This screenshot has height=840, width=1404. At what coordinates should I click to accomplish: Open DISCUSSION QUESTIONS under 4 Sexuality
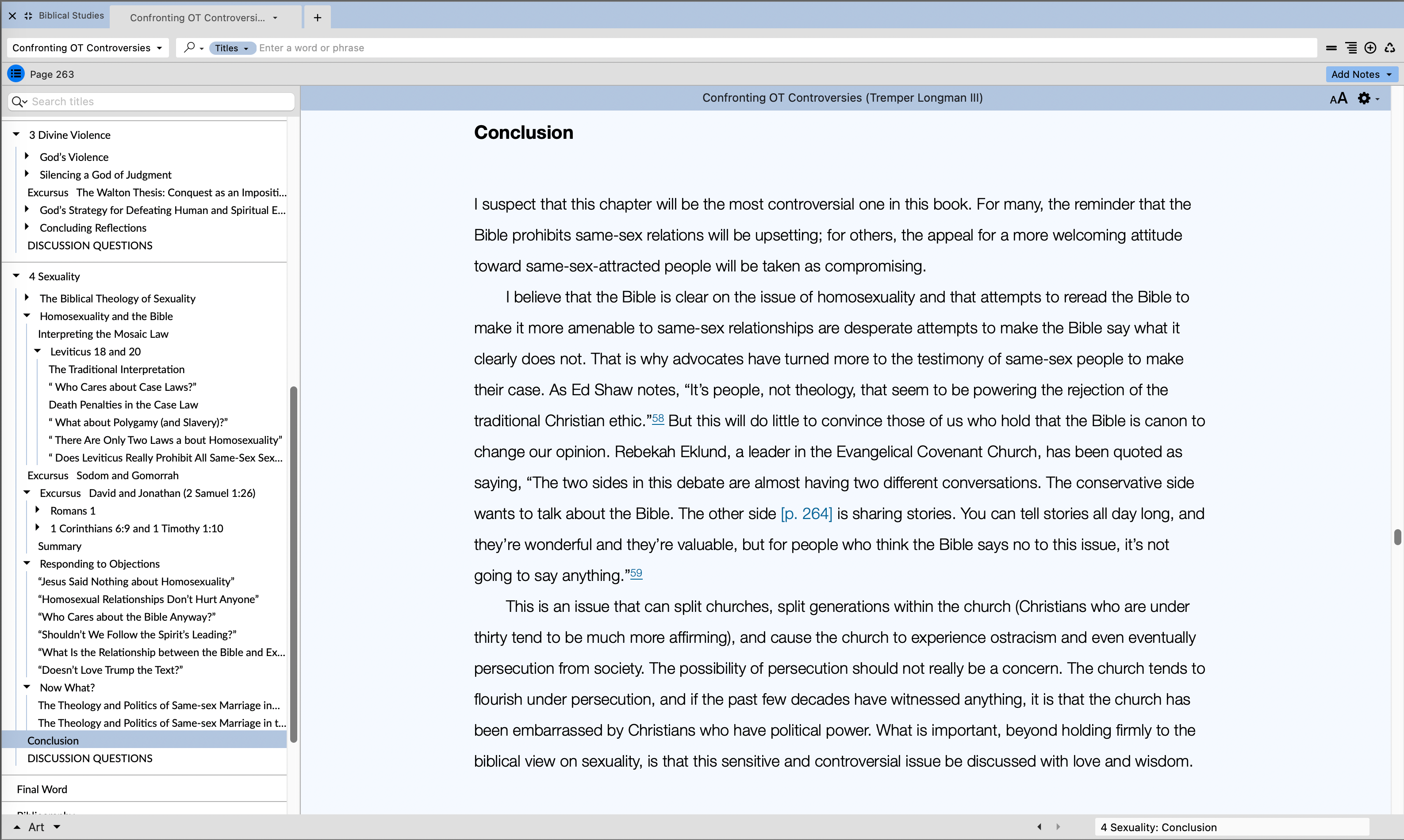click(90, 758)
